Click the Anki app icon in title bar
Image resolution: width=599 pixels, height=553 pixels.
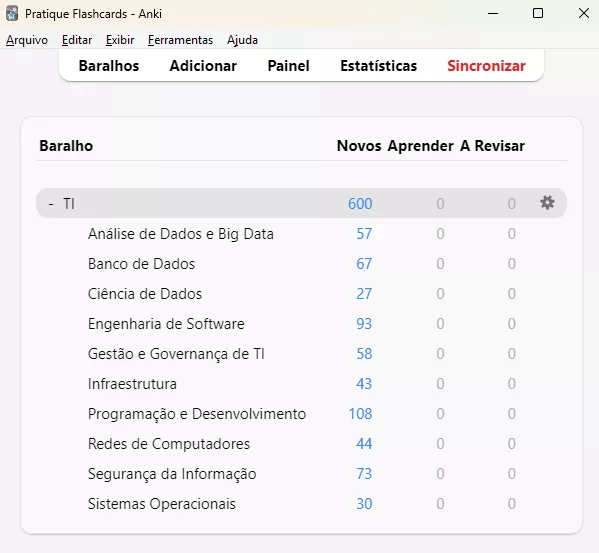[x=12, y=13]
